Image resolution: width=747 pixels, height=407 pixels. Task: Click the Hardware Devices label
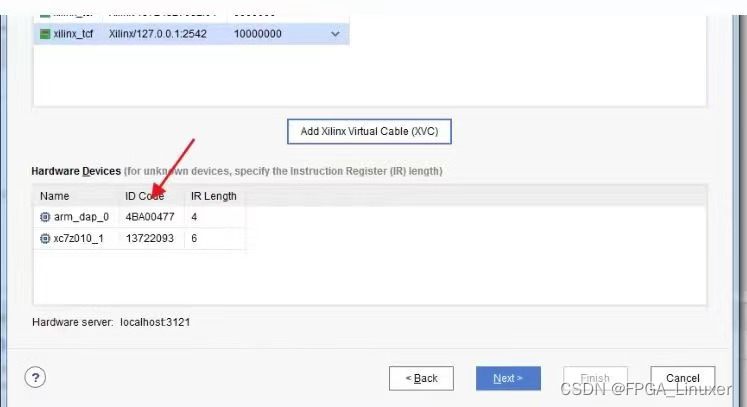[x=76, y=171]
